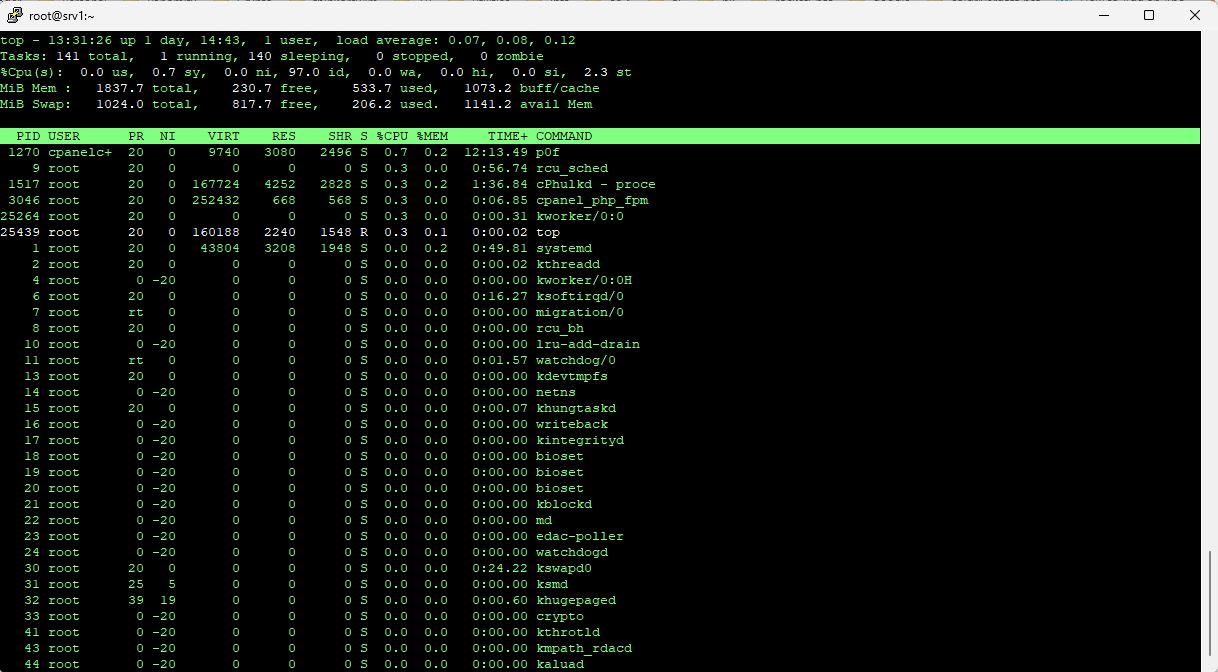Screen dimensions: 1218x672
Task: Select the edac-poller command text
Action: pos(580,536)
